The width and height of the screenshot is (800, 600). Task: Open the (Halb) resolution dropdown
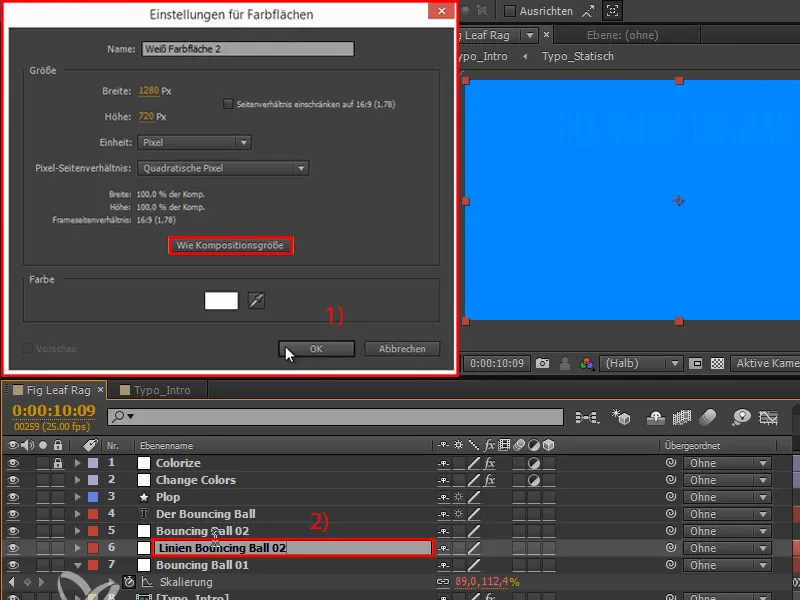[641, 363]
